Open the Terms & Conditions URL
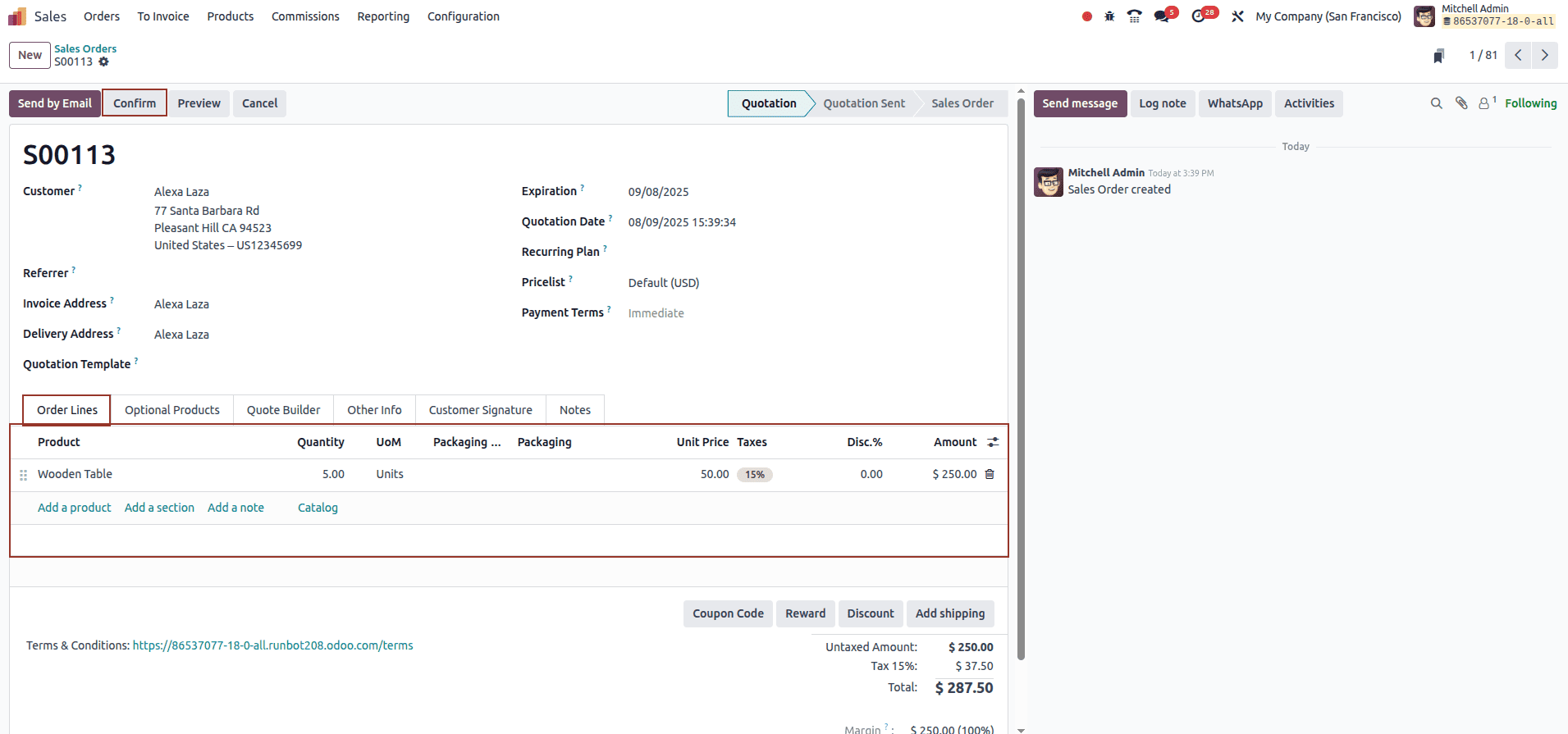 pos(273,645)
